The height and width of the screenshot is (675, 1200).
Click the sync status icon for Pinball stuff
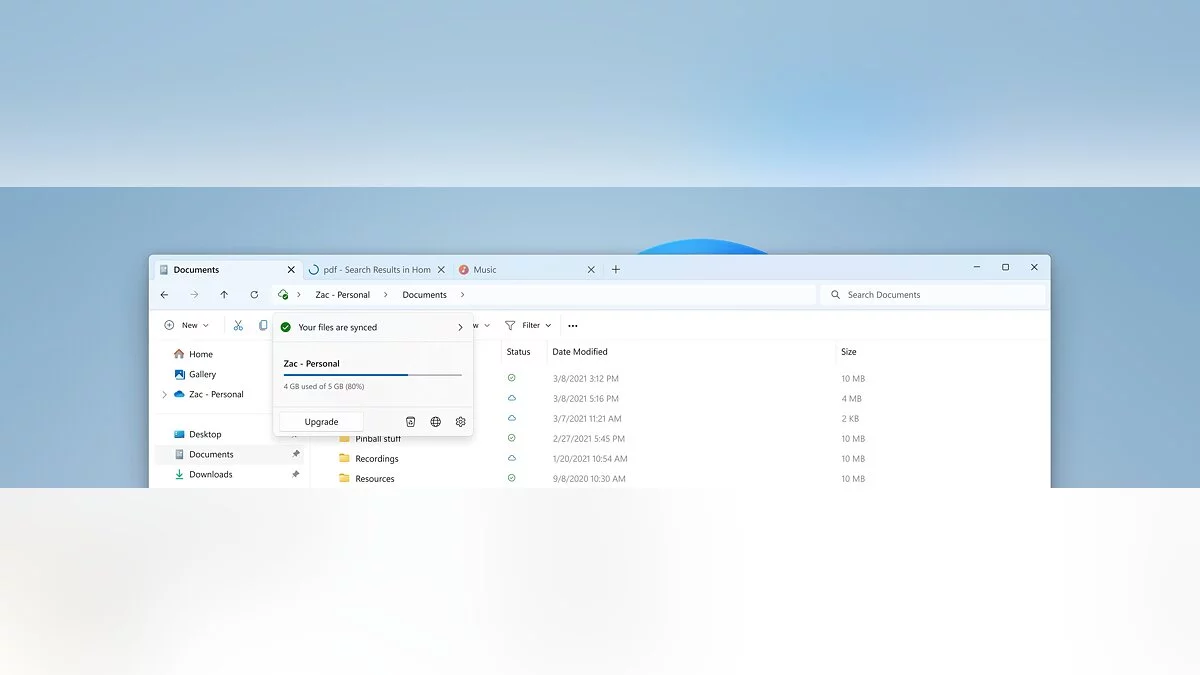512,438
